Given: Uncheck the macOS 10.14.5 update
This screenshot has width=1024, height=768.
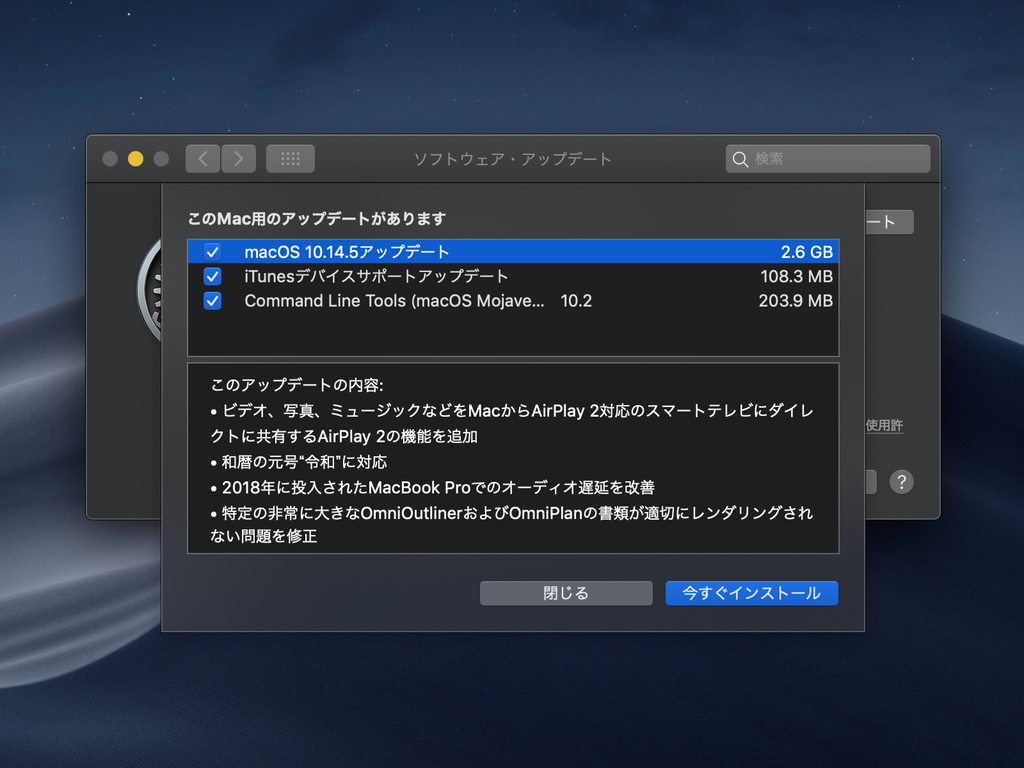Looking at the screenshot, I should point(212,252).
